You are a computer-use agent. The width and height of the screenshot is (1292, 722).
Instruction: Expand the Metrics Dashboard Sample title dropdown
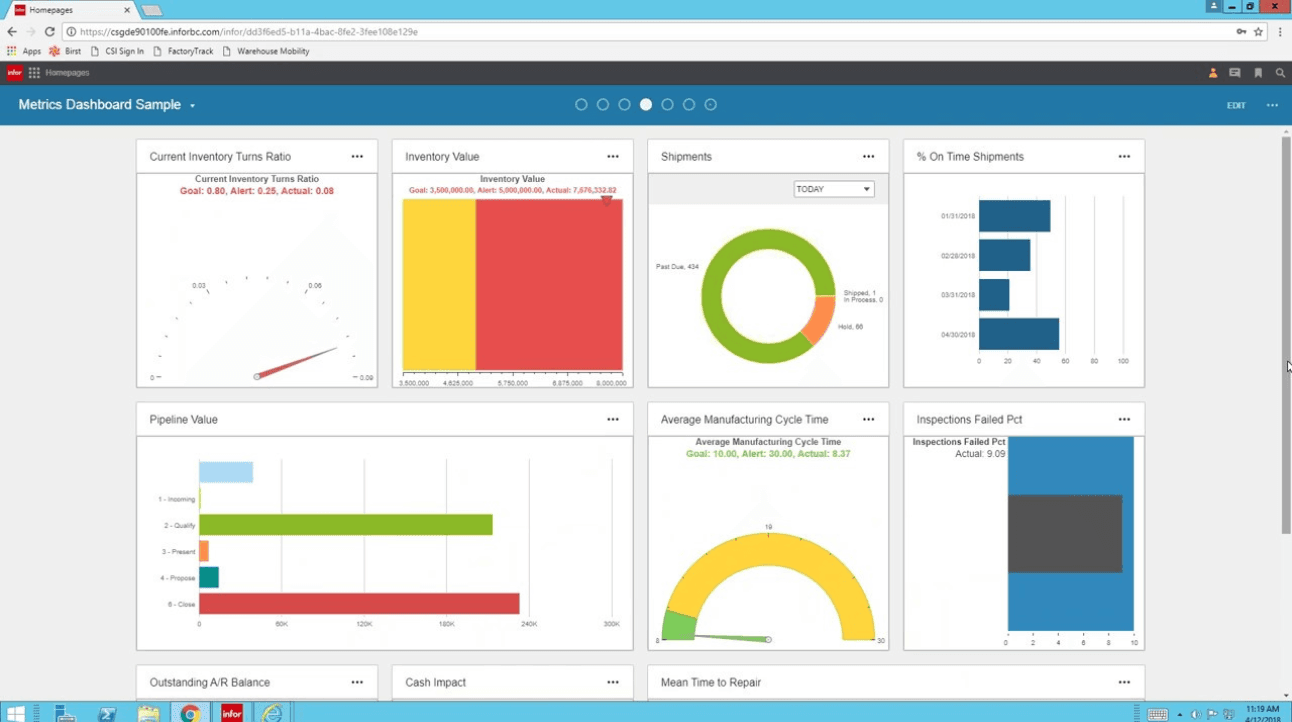tap(193, 104)
